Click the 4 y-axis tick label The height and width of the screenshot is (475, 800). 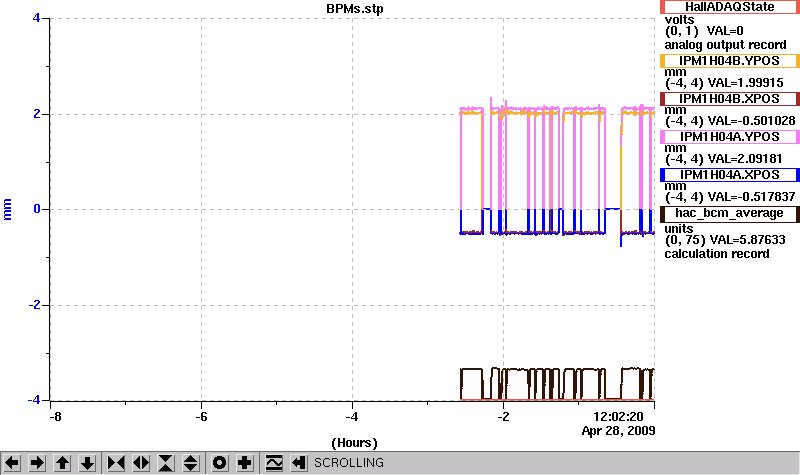click(36, 18)
